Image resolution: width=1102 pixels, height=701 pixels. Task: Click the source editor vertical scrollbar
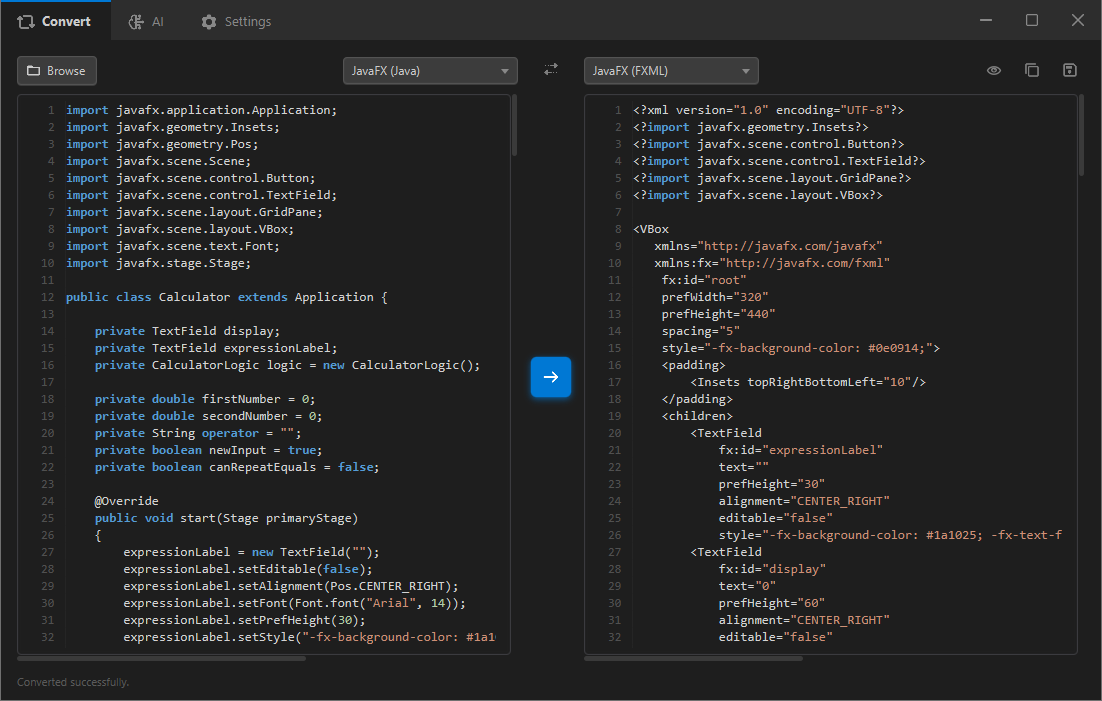tap(514, 126)
